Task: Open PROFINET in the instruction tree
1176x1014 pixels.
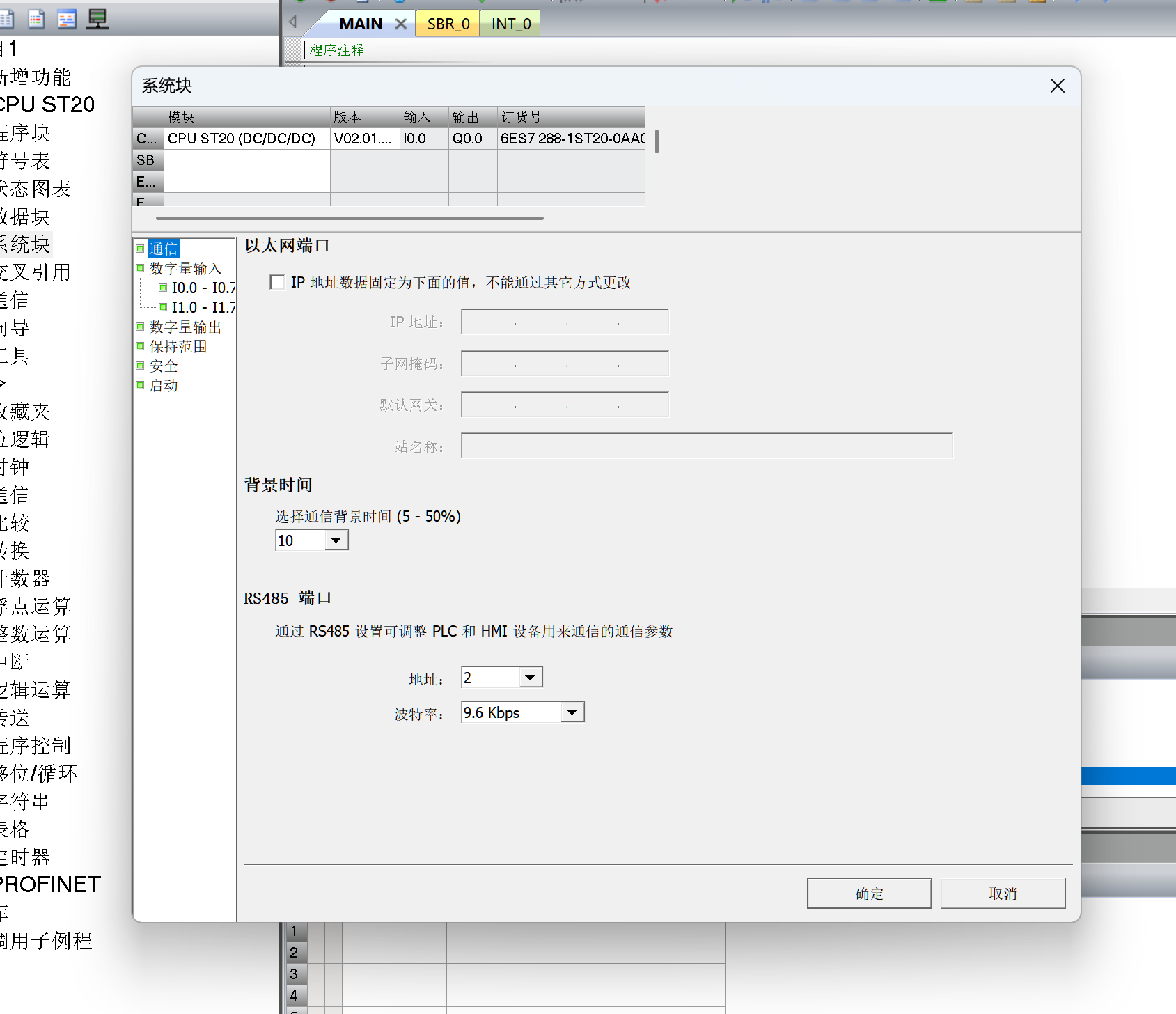Action: [x=50, y=884]
